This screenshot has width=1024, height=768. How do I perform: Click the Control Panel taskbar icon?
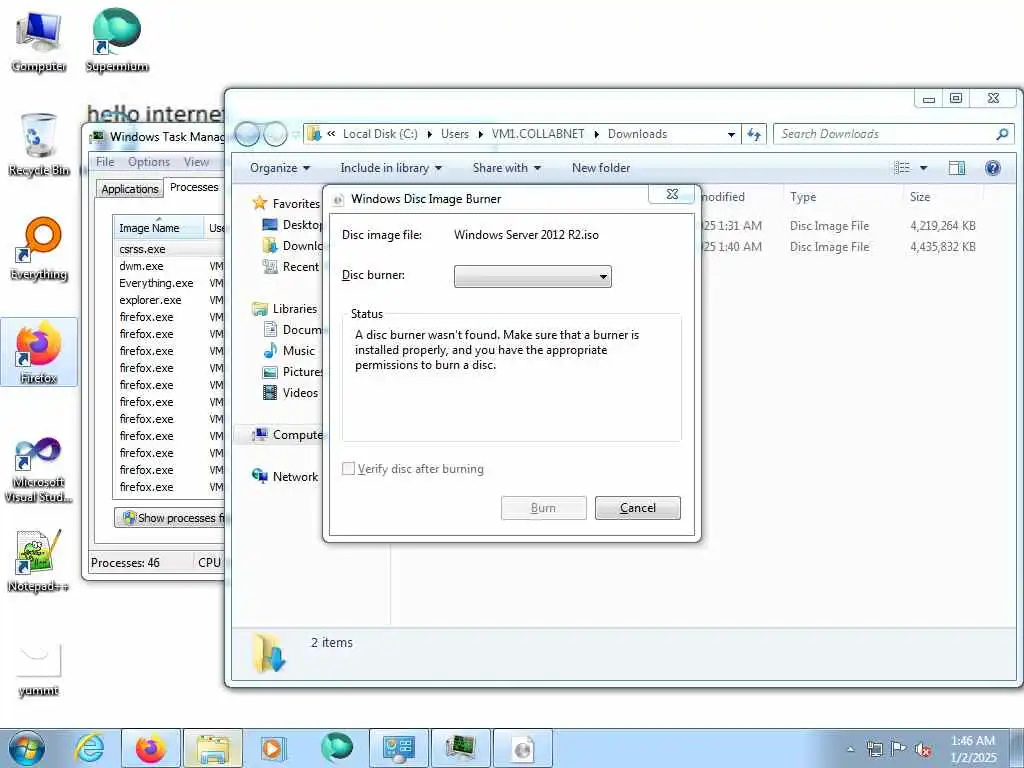pyautogui.click(x=399, y=748)
